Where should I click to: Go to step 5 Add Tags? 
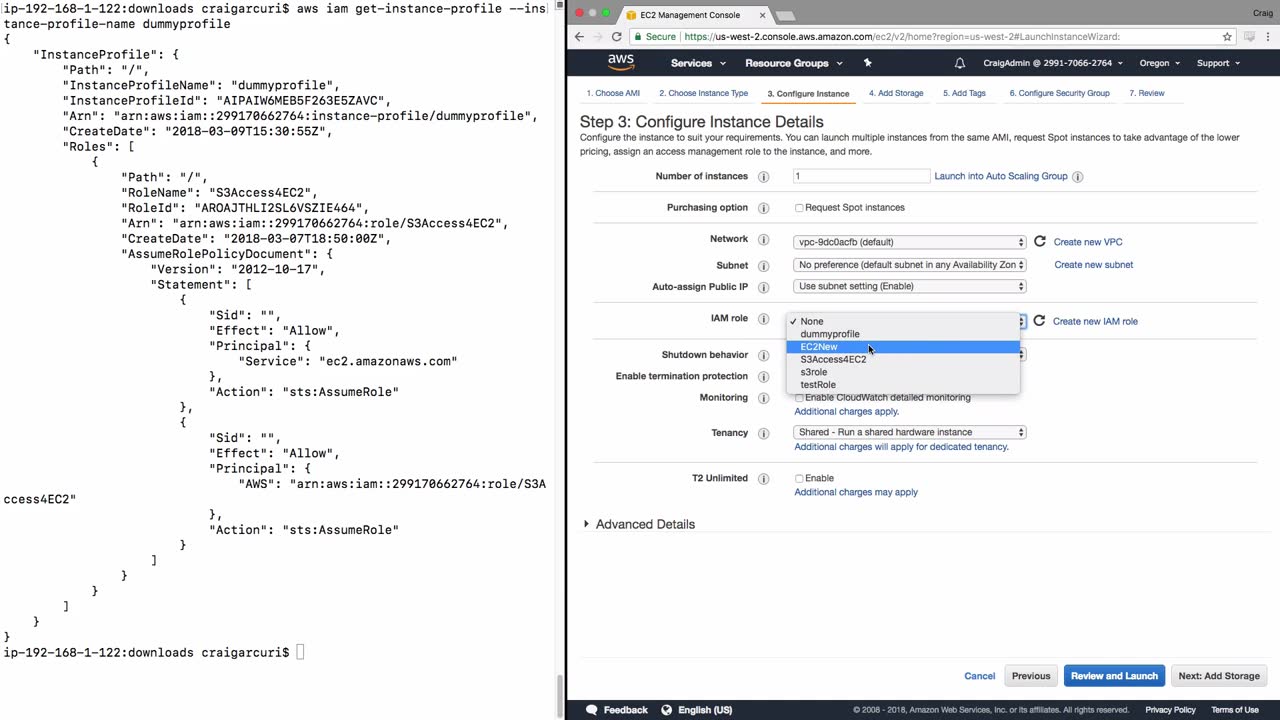coord(964,93)
